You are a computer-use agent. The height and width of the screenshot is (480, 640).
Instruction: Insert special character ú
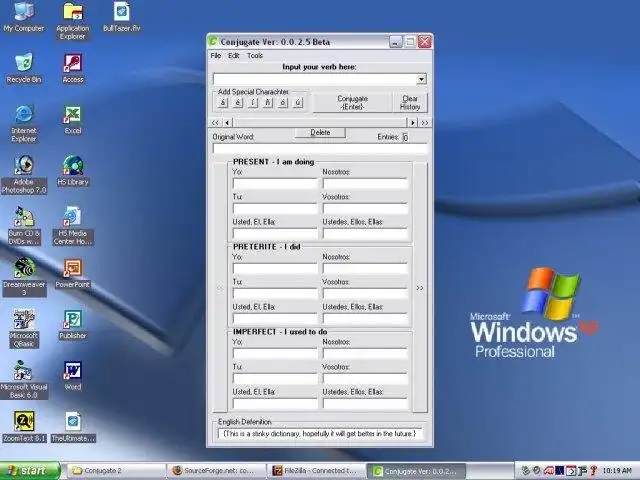tap(298, 103)
